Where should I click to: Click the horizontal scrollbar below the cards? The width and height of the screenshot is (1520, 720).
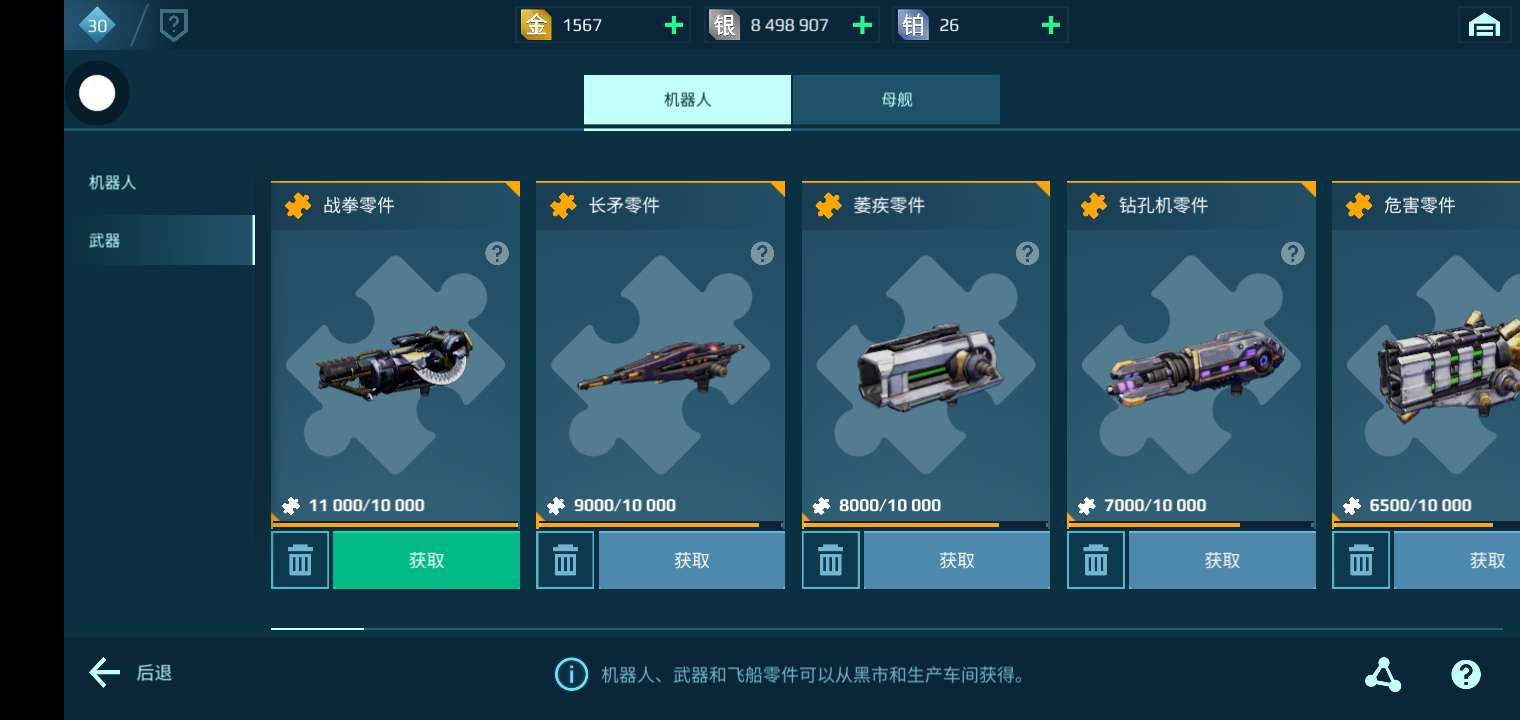pos(886,629)
